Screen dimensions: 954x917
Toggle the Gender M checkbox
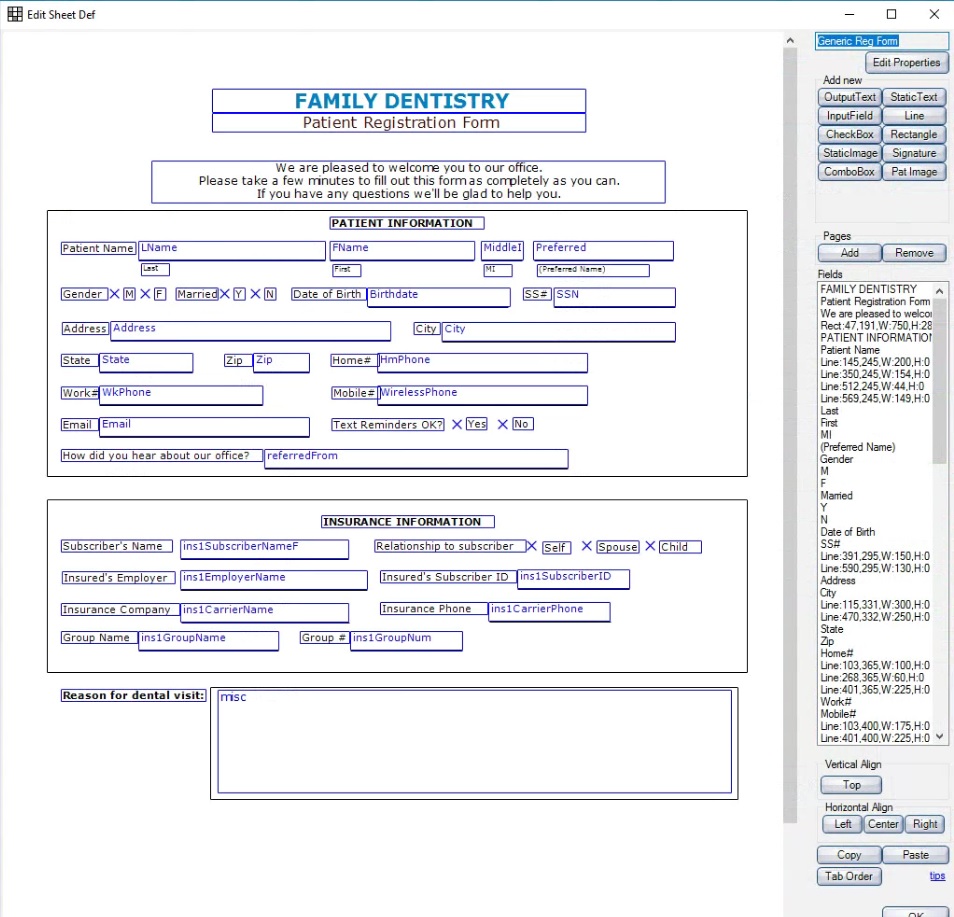click(x=114, y=295)
